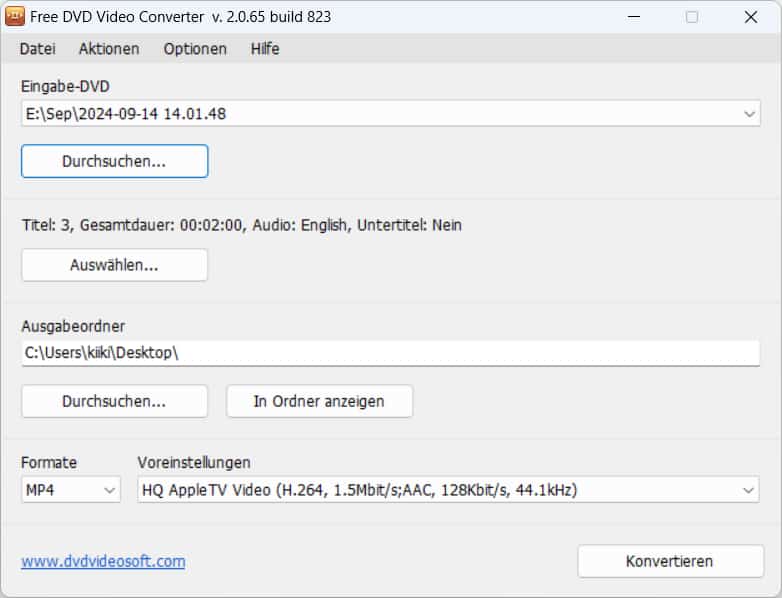The height and width of the screenshot is (598, 782).
Task: Click the title info text line
Action: pos(241,225)
